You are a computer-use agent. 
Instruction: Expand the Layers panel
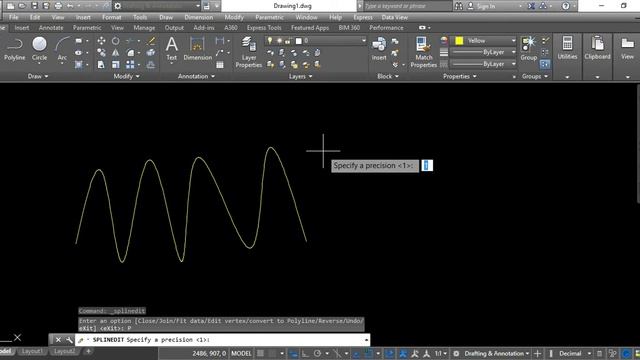click(300, 76)
